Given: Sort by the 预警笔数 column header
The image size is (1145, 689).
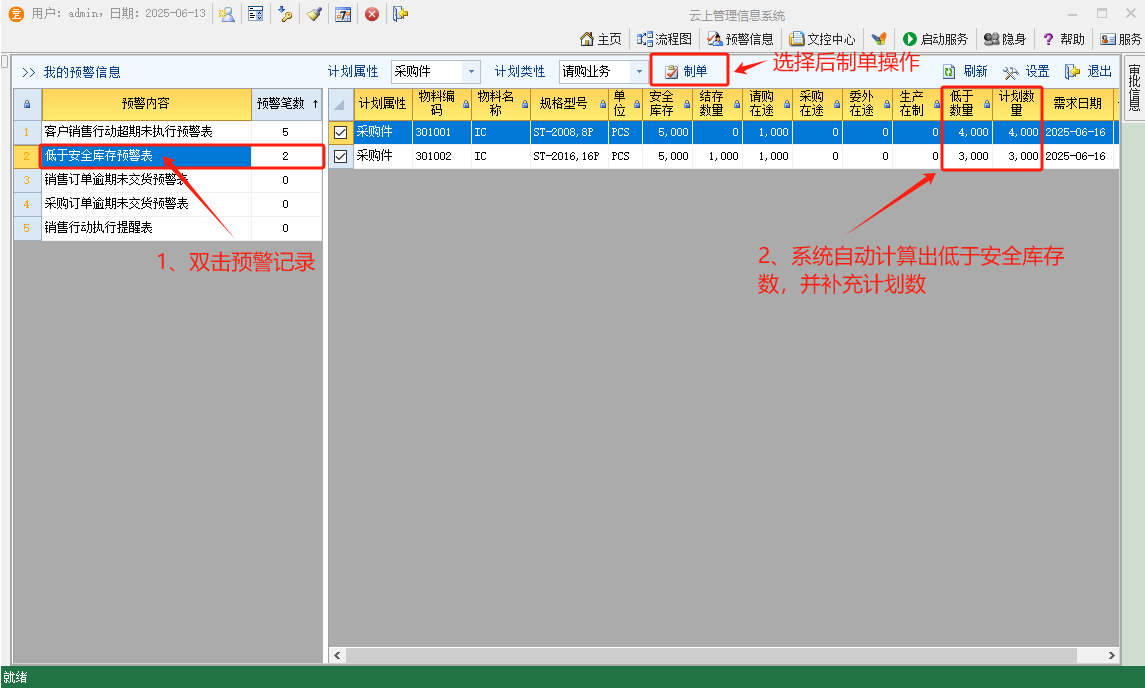Looking at the screenshot, I should click(x=286, y=103).
